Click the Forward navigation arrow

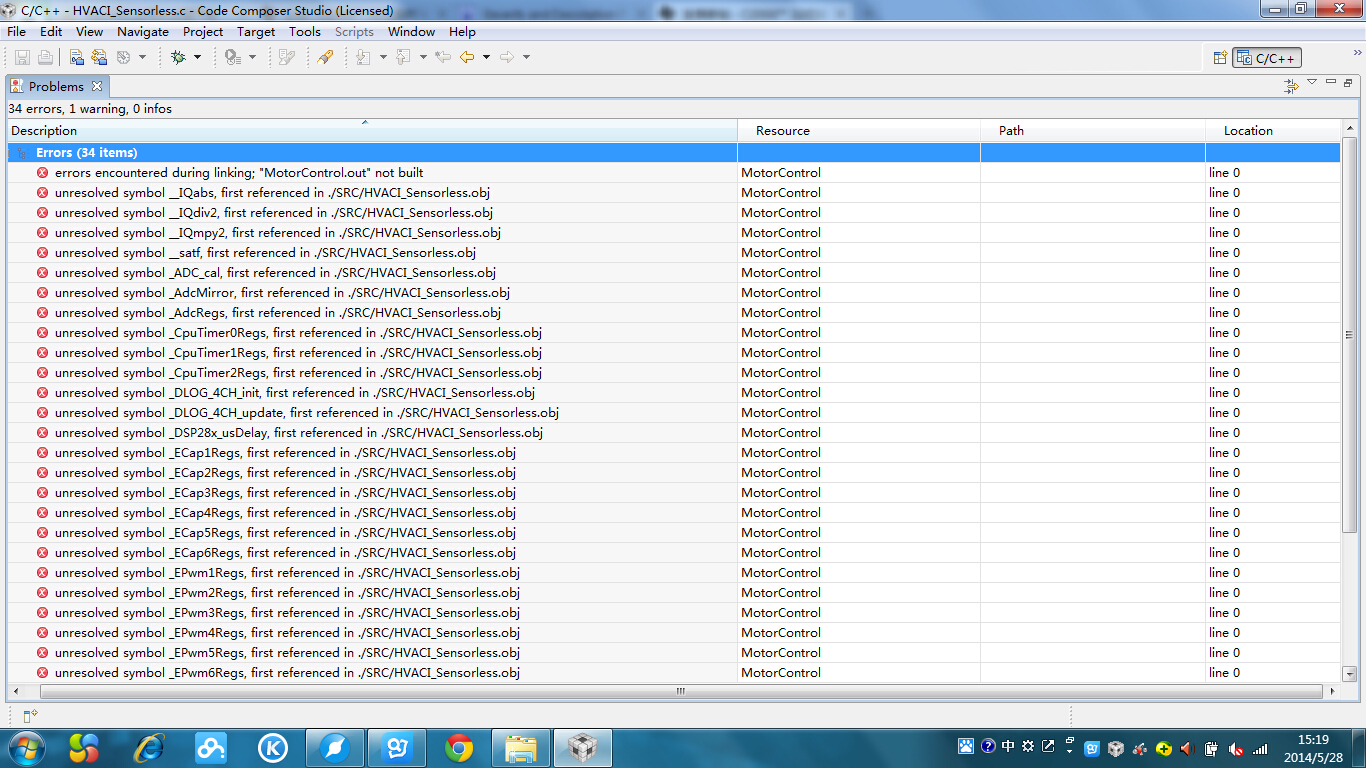pyautogui.click(x=507, y=58)
